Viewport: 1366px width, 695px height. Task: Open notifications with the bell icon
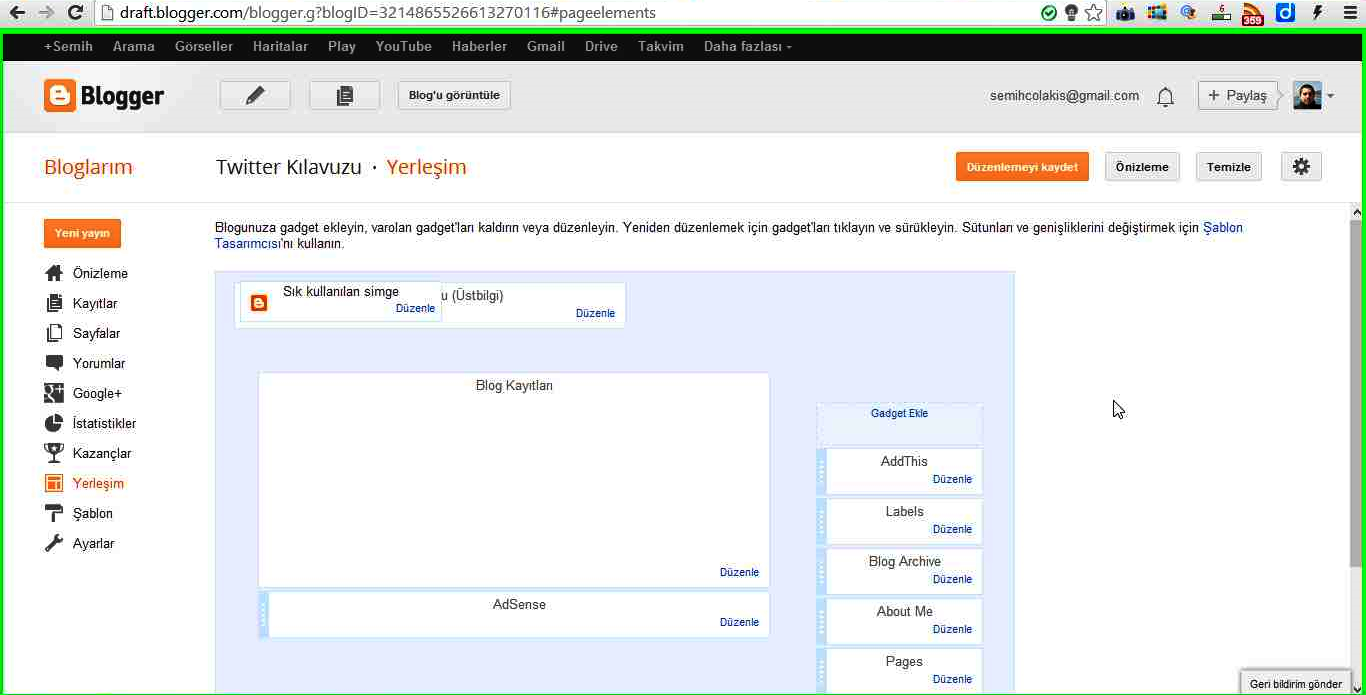tap(1165, 97)
